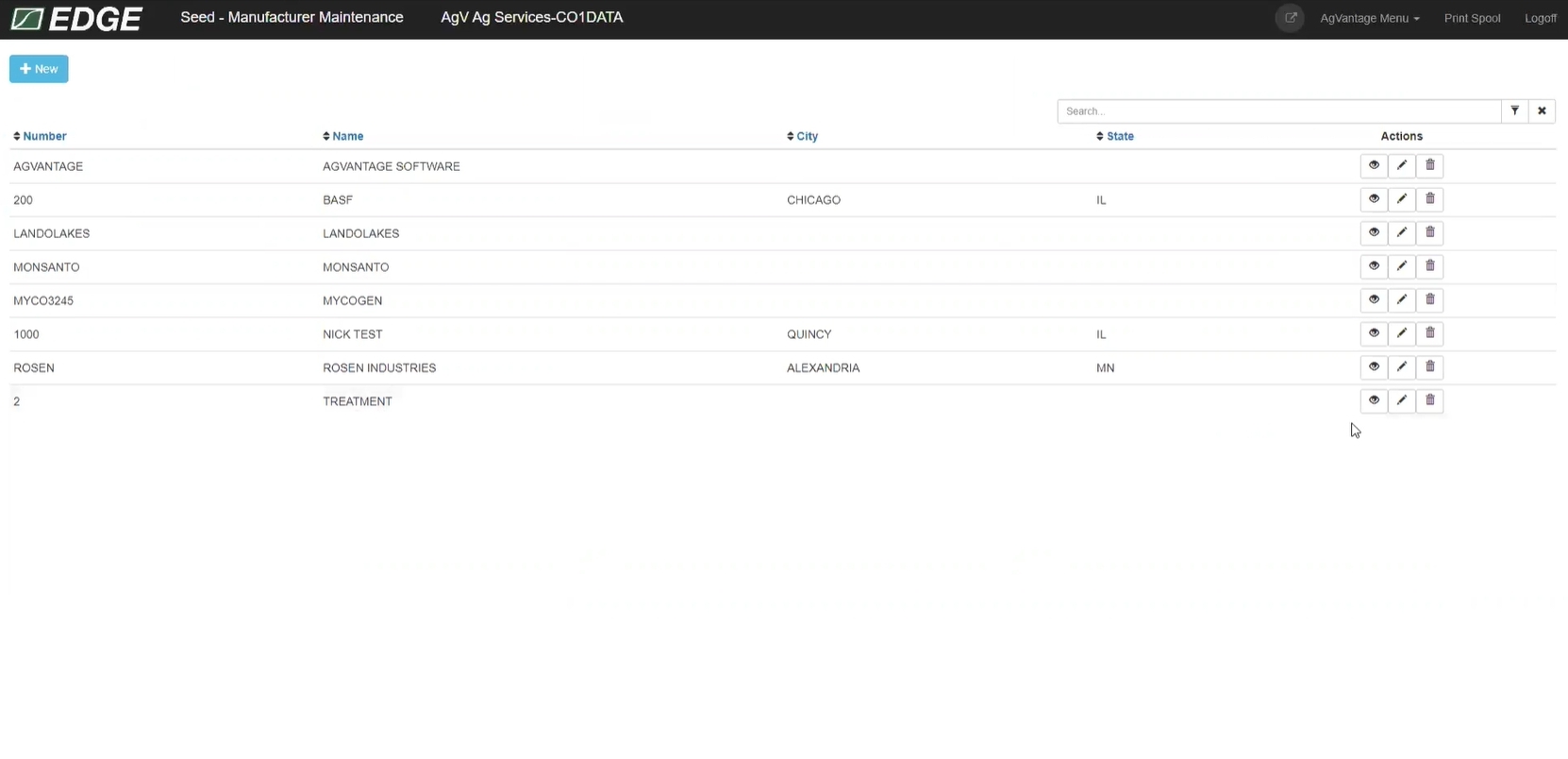Open in new window icon in header
The width and height of the screenshot is (1568, 759).
(x=1290, y=18)
